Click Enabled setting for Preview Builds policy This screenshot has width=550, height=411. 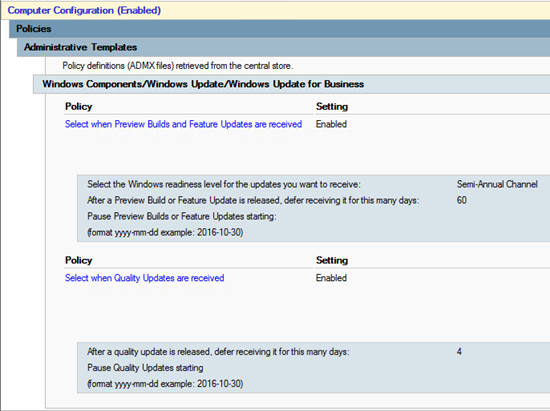tap(331, 124)
